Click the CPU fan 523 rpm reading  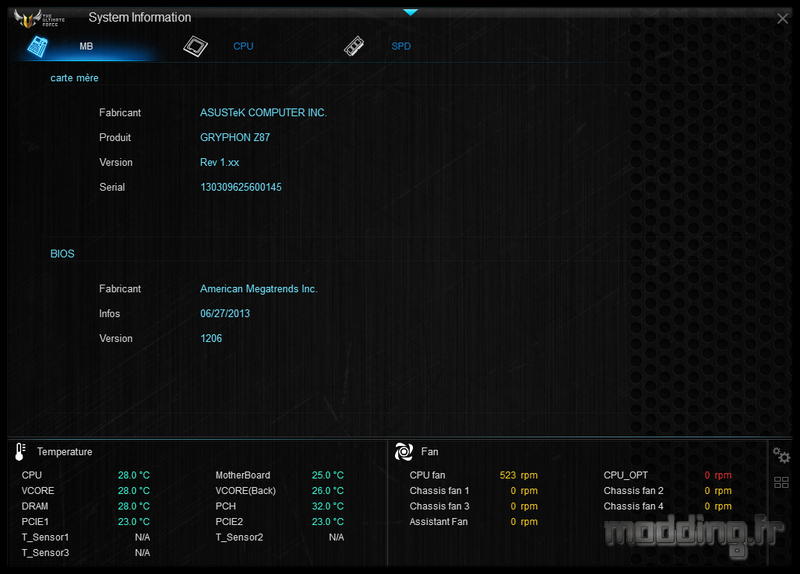pyautogui.click(x=518, y=476)
